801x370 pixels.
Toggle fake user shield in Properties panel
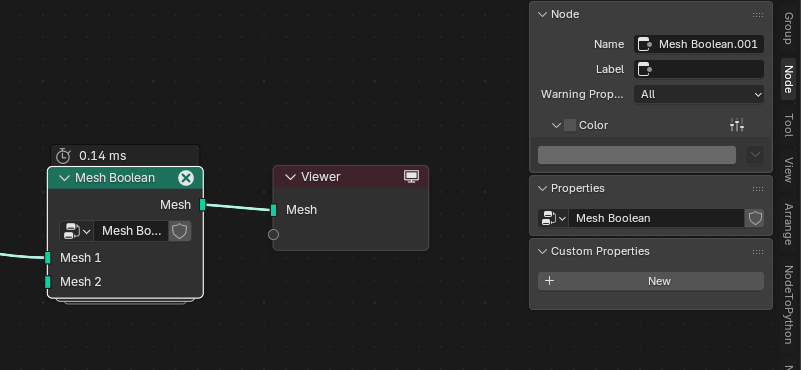[x=755, y=218]
